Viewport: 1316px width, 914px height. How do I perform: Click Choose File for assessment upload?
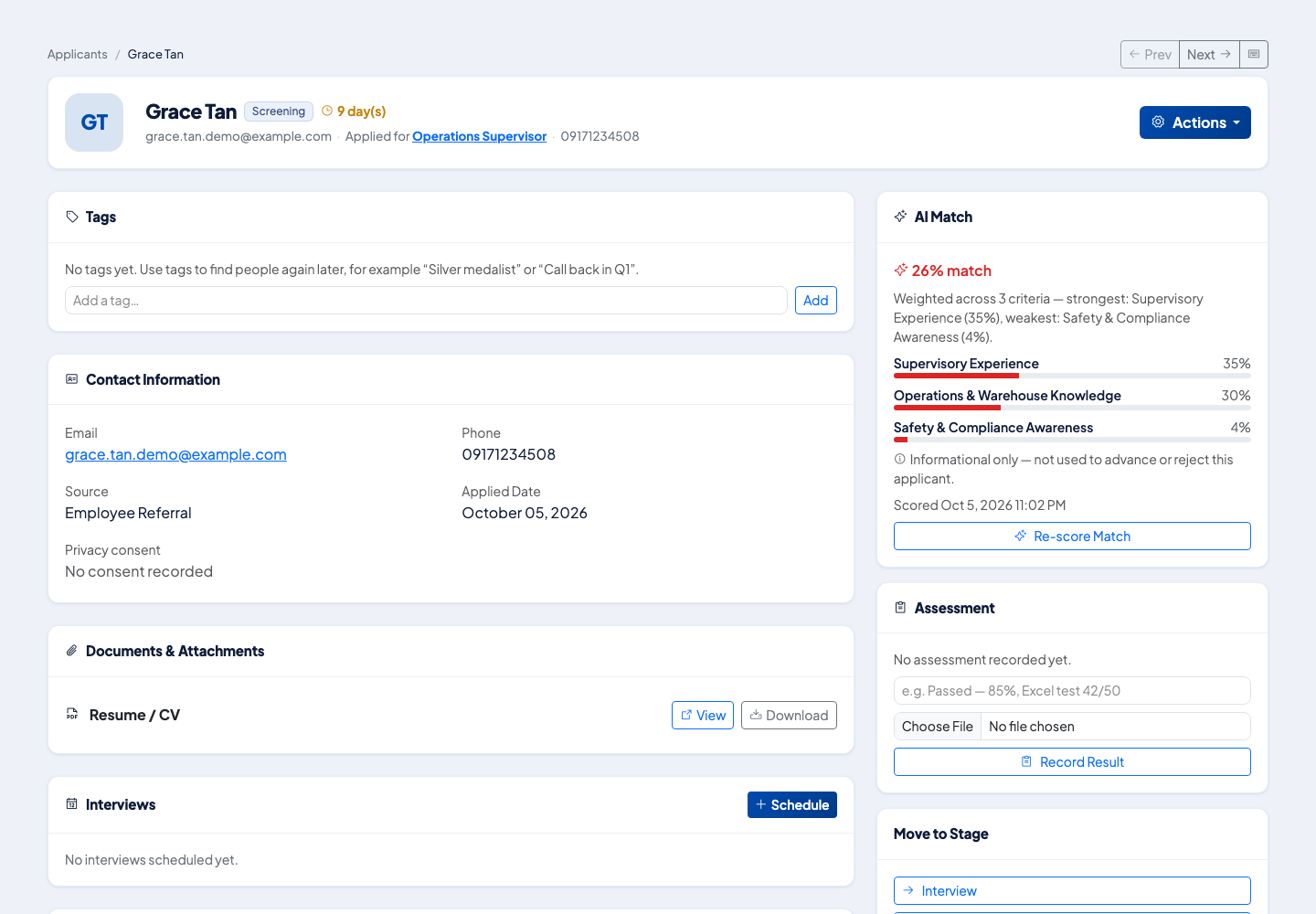pyautogui.click(x=938, y=727)
